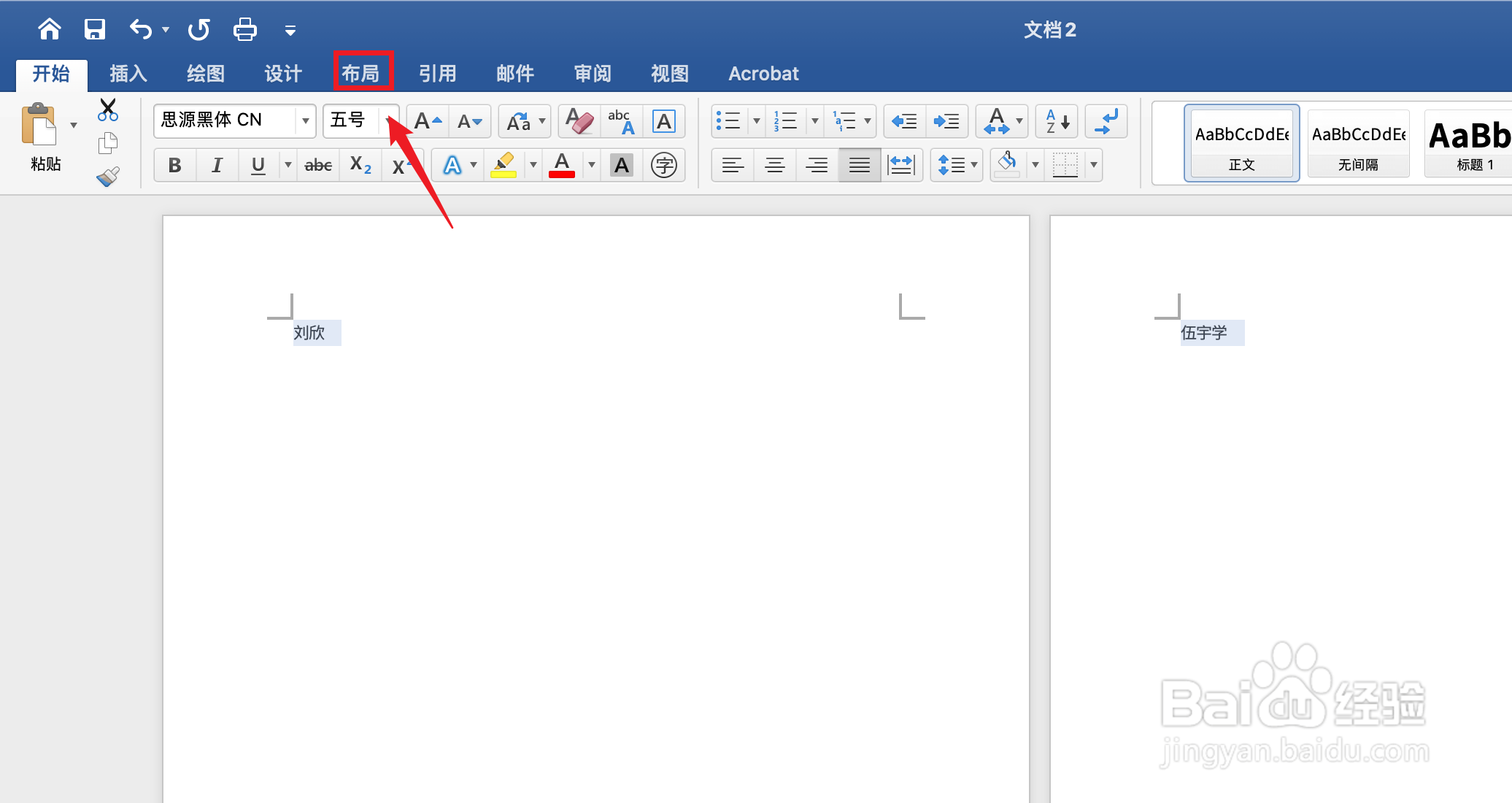Toggle strikethrough abc formatting

tap(318, 165)
